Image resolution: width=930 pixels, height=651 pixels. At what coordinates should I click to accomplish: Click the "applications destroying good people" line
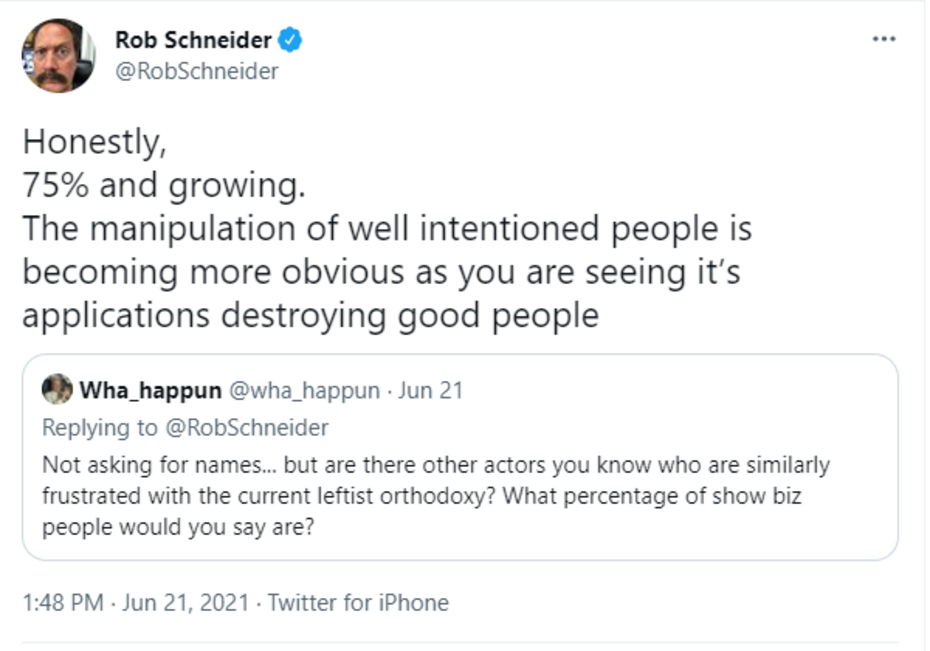pos(310,315)
